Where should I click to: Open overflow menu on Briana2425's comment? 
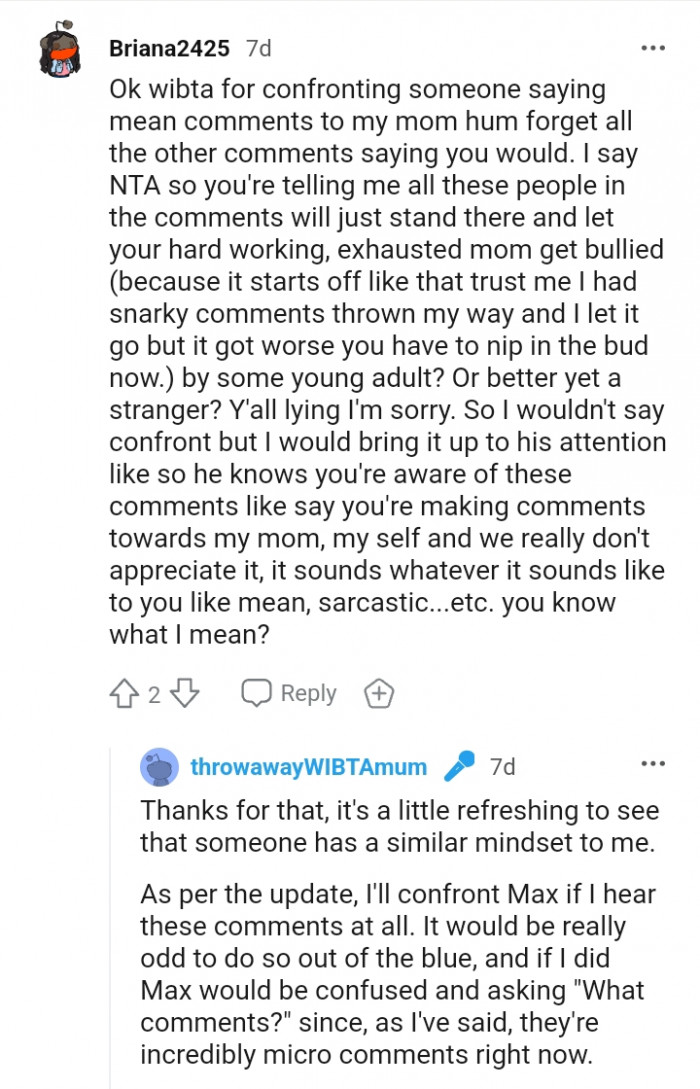[651, 47]
